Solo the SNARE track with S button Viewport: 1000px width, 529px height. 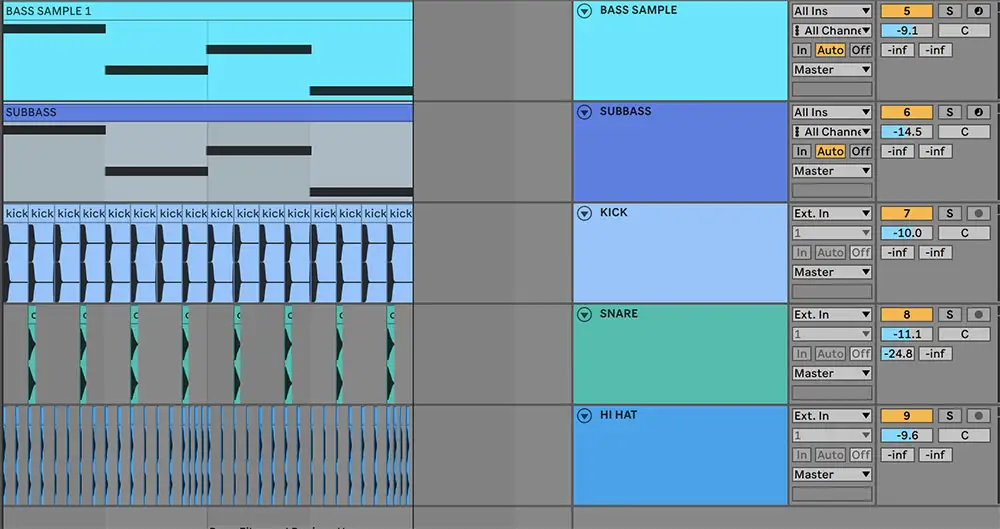pos(950,314)
